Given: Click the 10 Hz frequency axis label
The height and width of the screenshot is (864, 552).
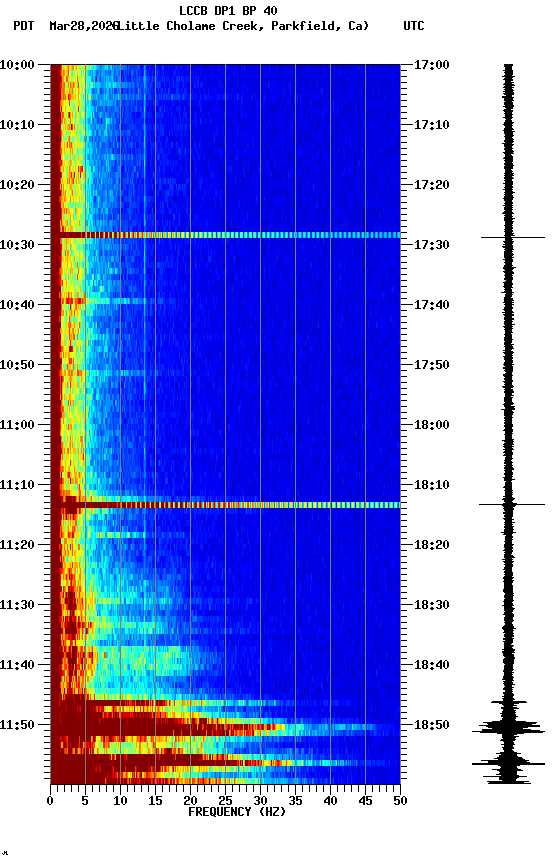Looking at the screenshot, I should coord(120,801).
